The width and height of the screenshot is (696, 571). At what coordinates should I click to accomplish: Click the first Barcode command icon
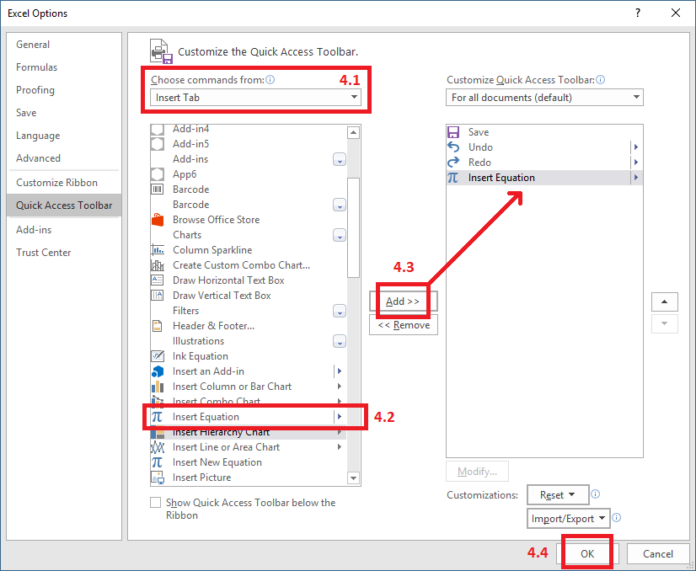pyautogui.click(x=157, y=190)
